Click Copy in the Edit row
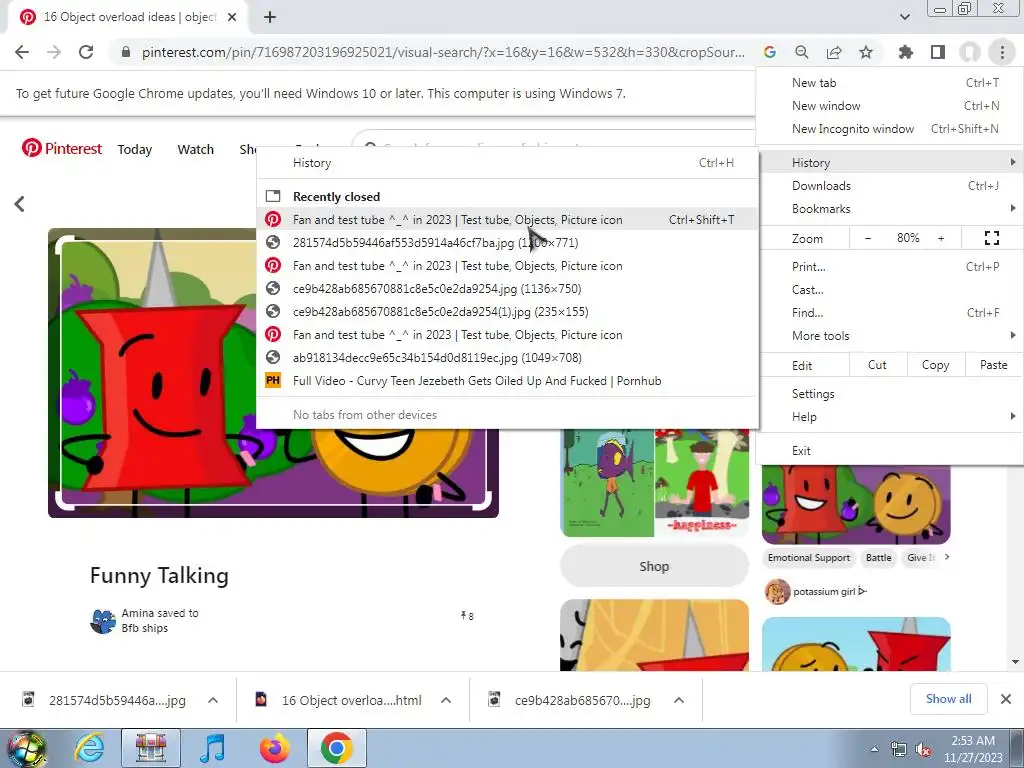This screenshot has height=768, width=1024. click(x=935, y=365)
